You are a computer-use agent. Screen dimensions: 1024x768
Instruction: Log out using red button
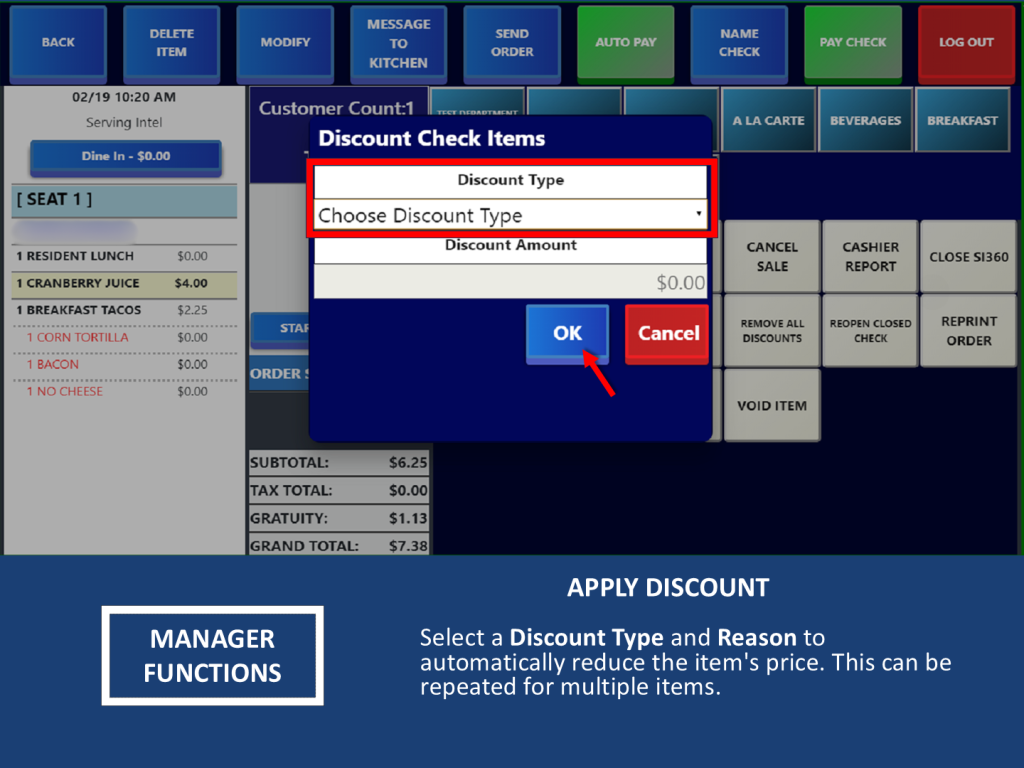click(965, 43)
